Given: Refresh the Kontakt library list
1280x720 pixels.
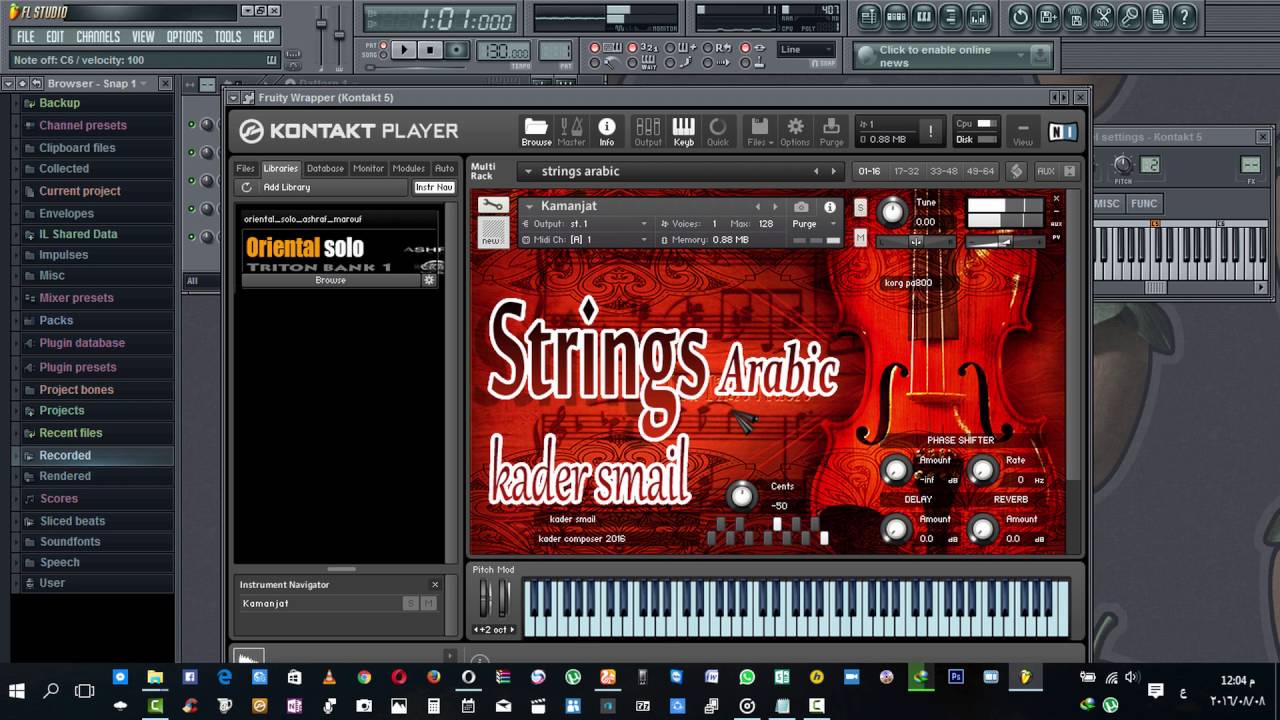Looking at the screenshot, I should [x=246, y=187].
